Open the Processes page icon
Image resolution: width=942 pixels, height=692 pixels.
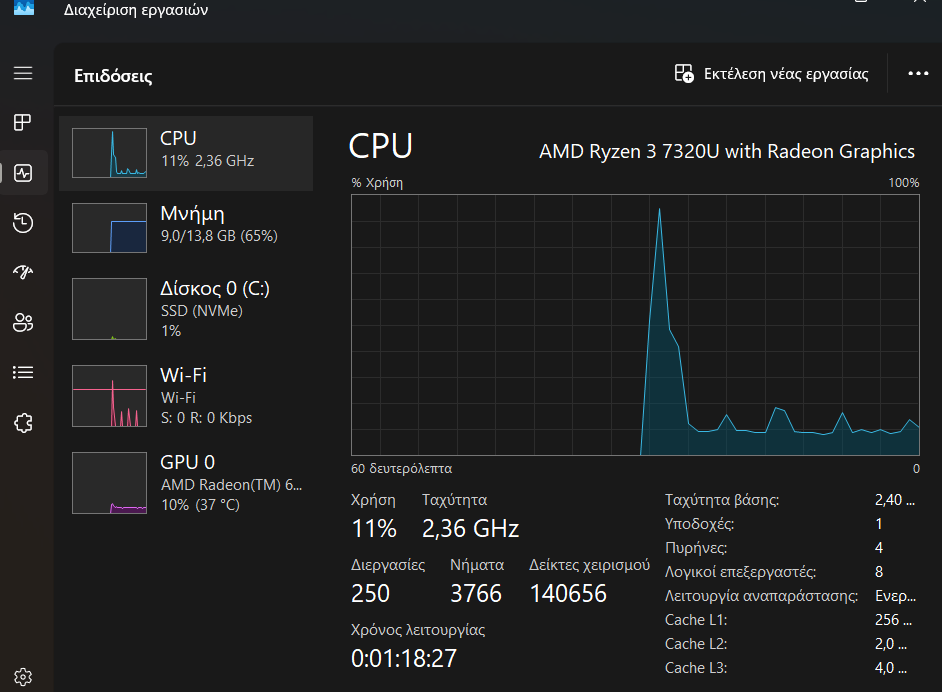(x=23, y=123)
